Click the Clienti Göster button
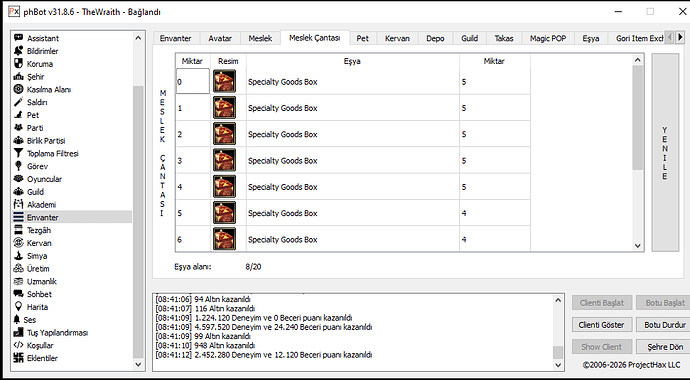The width and height of the screenshot is (690, 380). point(602,325)
